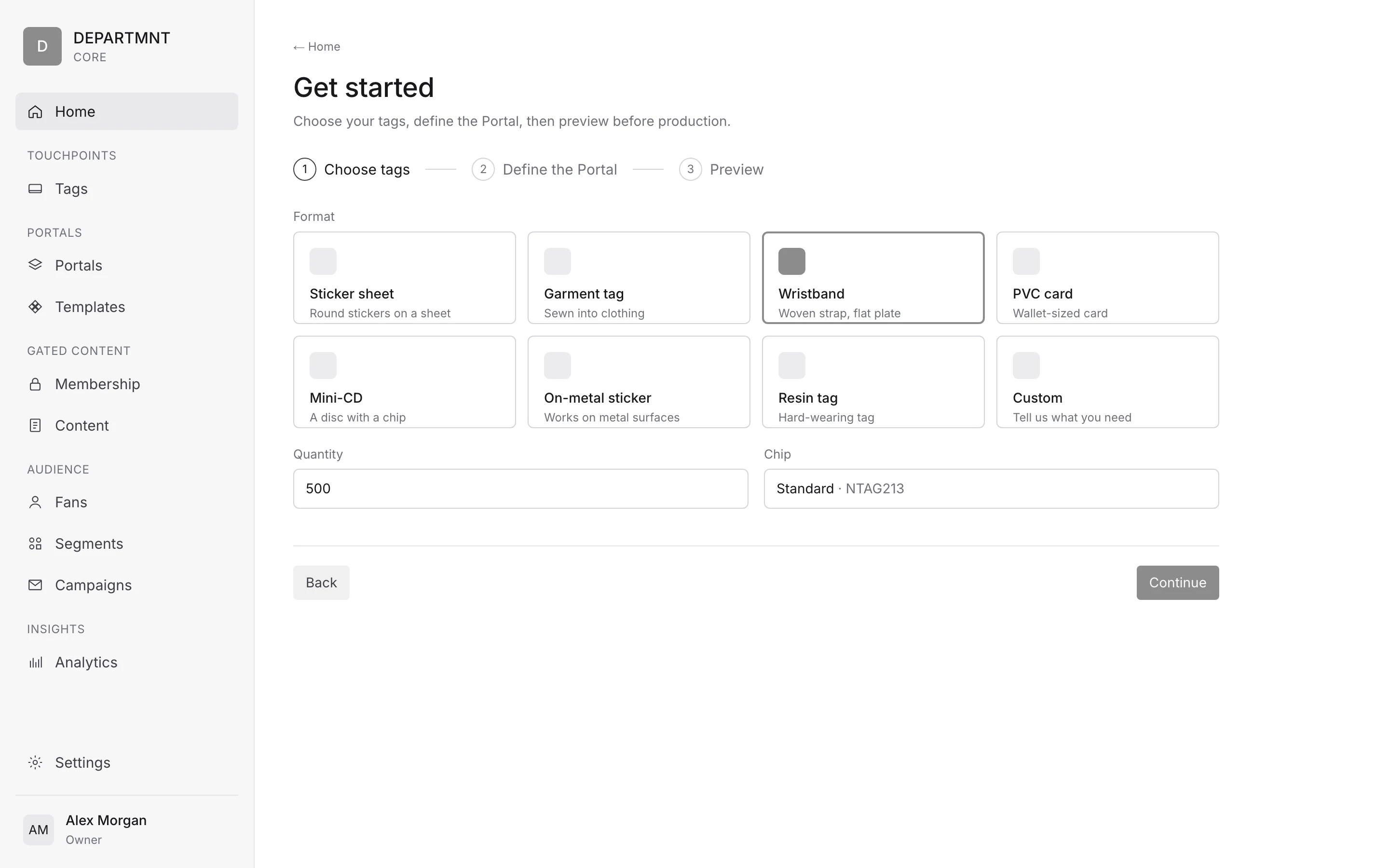Click the Content document icon

[36, 425]
